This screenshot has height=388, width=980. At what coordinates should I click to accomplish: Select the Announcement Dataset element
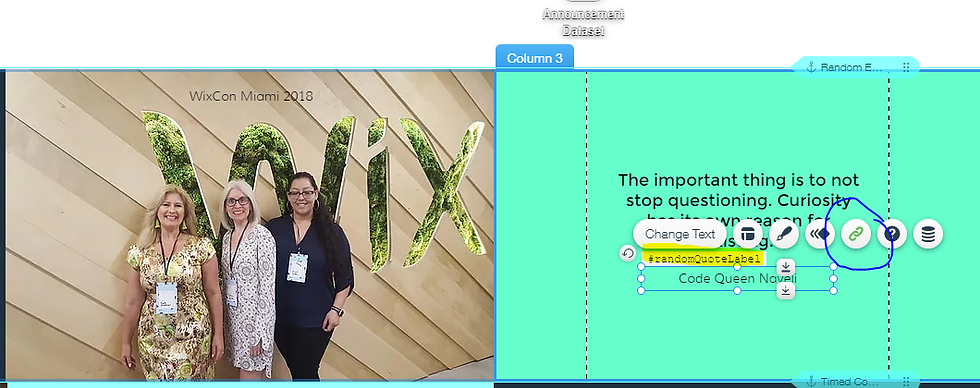(x=582, y=21)
